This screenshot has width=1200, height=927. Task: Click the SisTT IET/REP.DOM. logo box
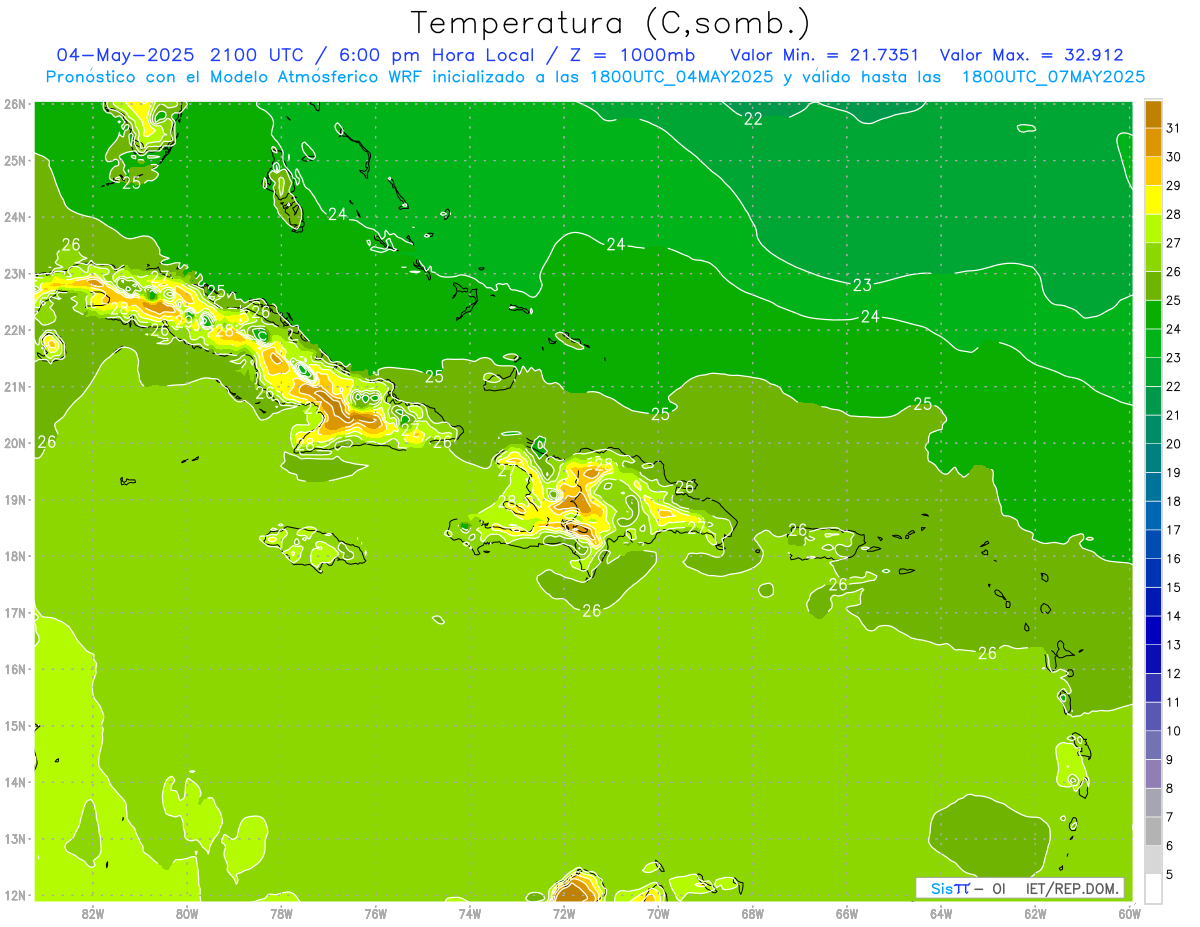click(1020, 888)
